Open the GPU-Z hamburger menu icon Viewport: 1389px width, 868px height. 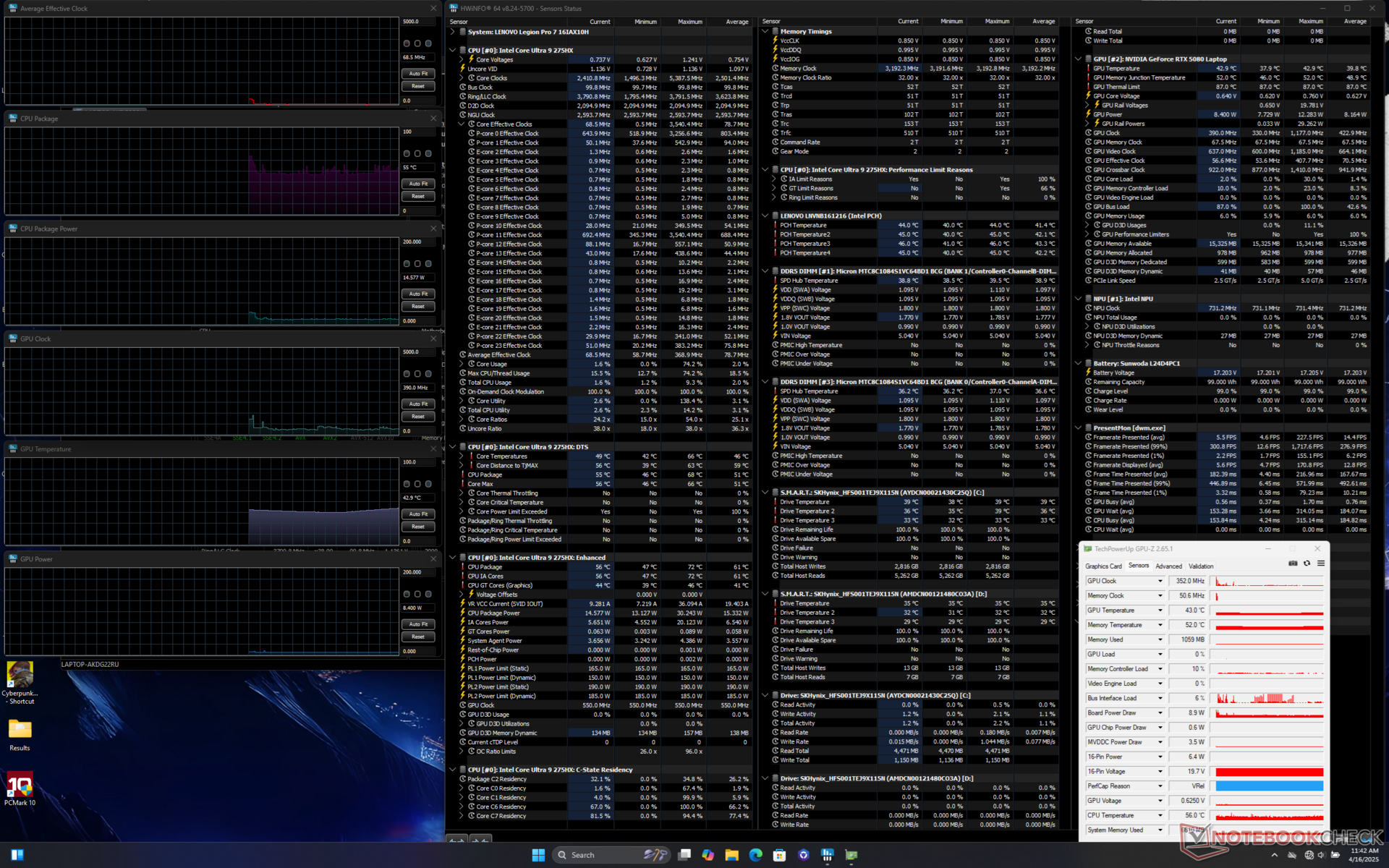pyautogui.click(x=1320, y=563)
